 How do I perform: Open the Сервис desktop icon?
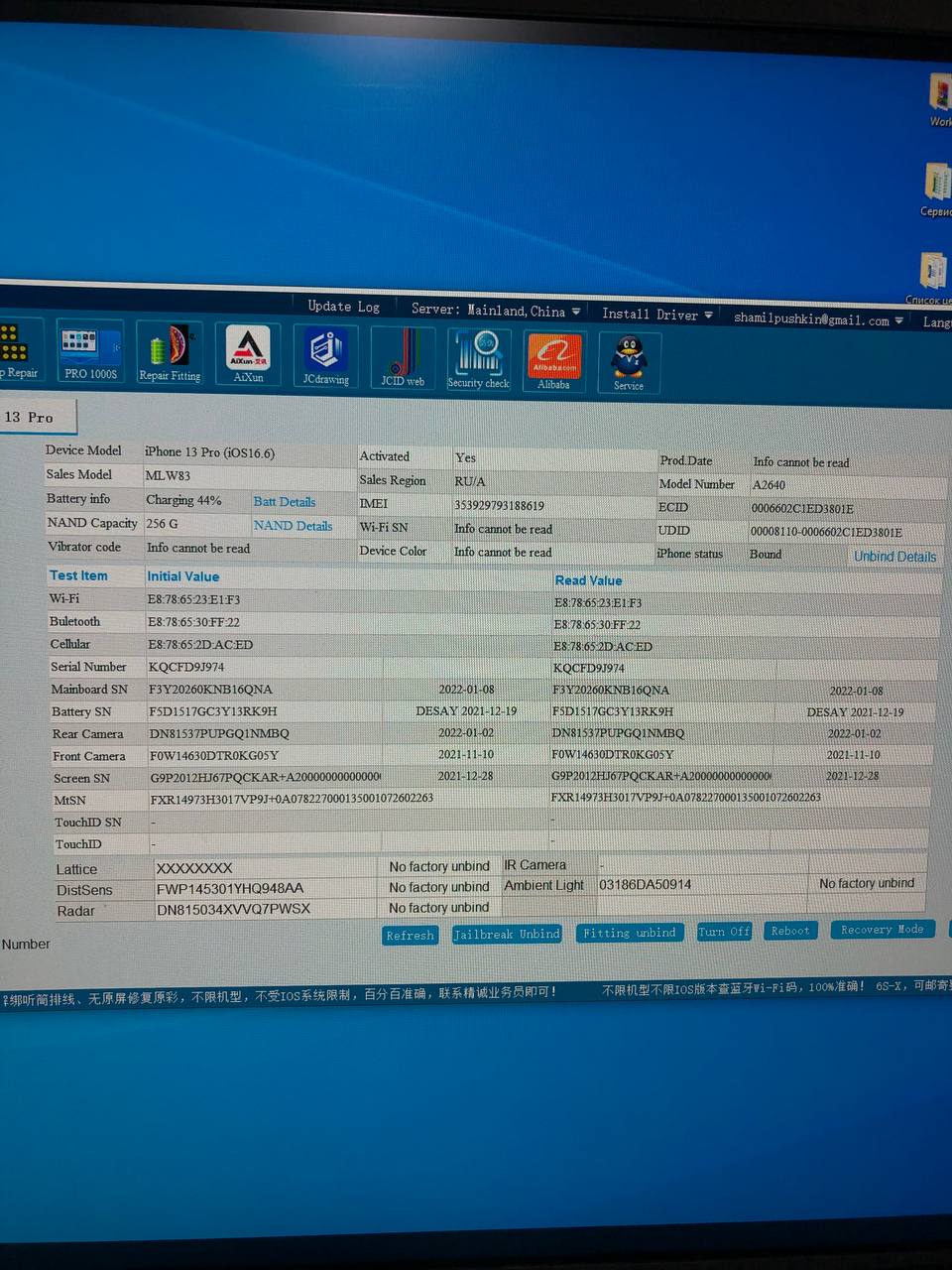[937, 190]
